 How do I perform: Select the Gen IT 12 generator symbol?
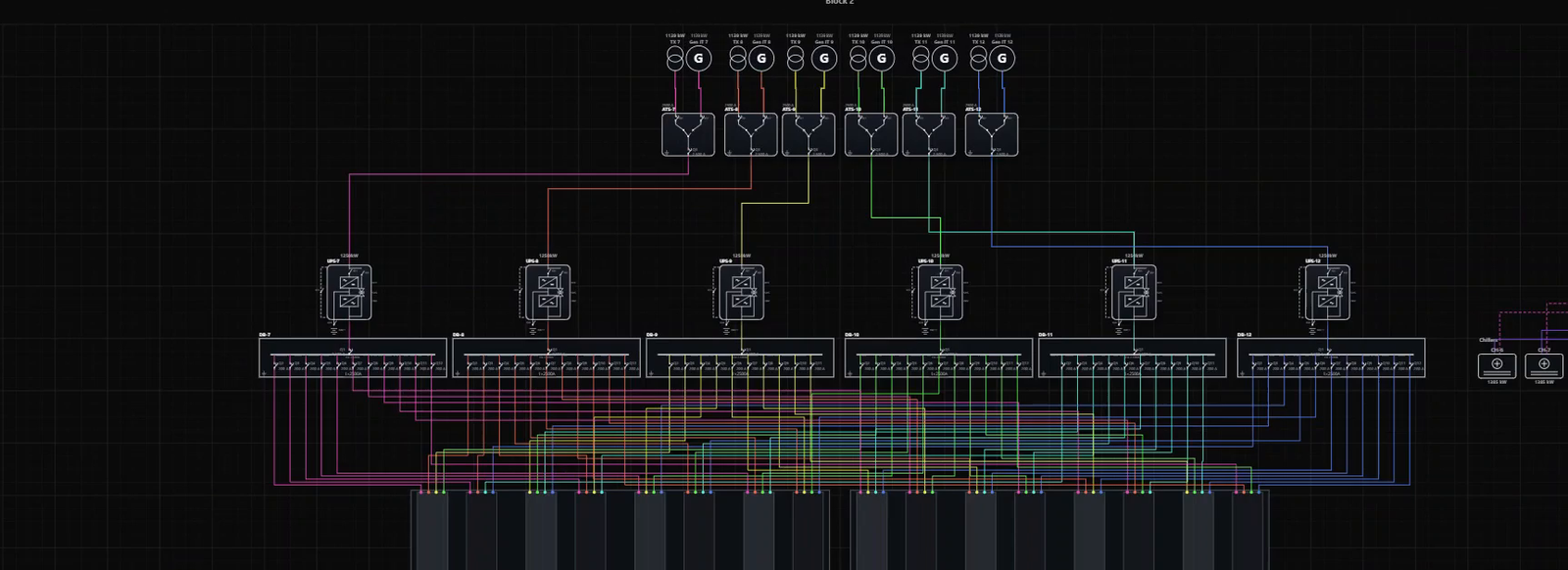tap(1002, 59)
